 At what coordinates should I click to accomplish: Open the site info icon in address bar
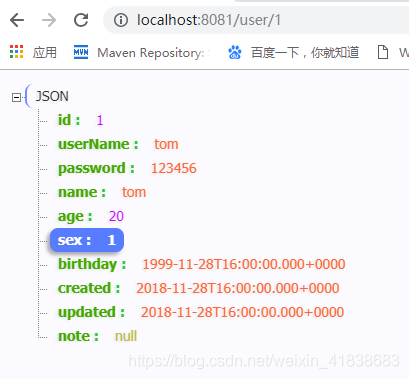[x=121, y=20]
